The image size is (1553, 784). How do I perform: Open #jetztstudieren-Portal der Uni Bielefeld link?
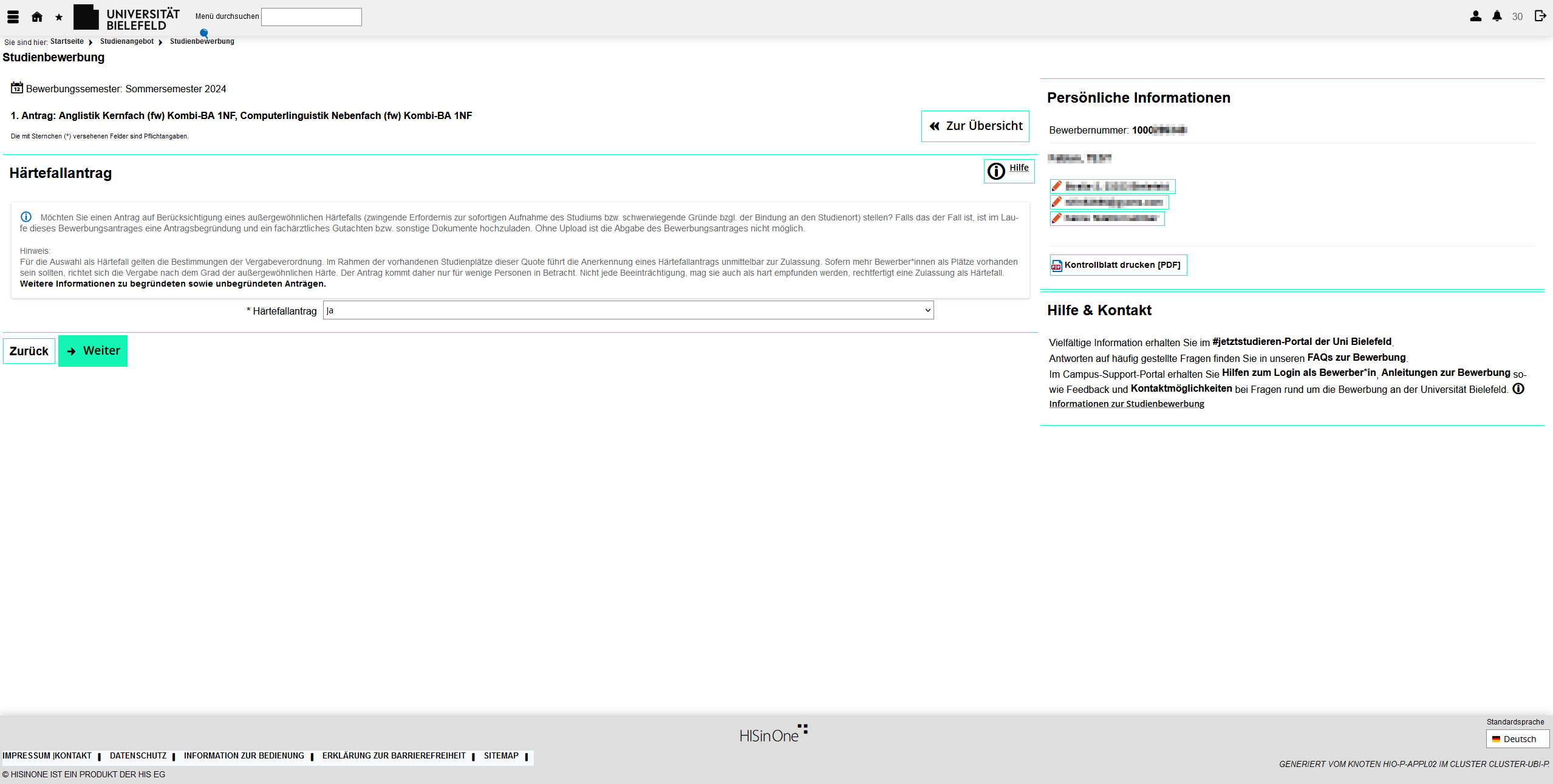1302,341
